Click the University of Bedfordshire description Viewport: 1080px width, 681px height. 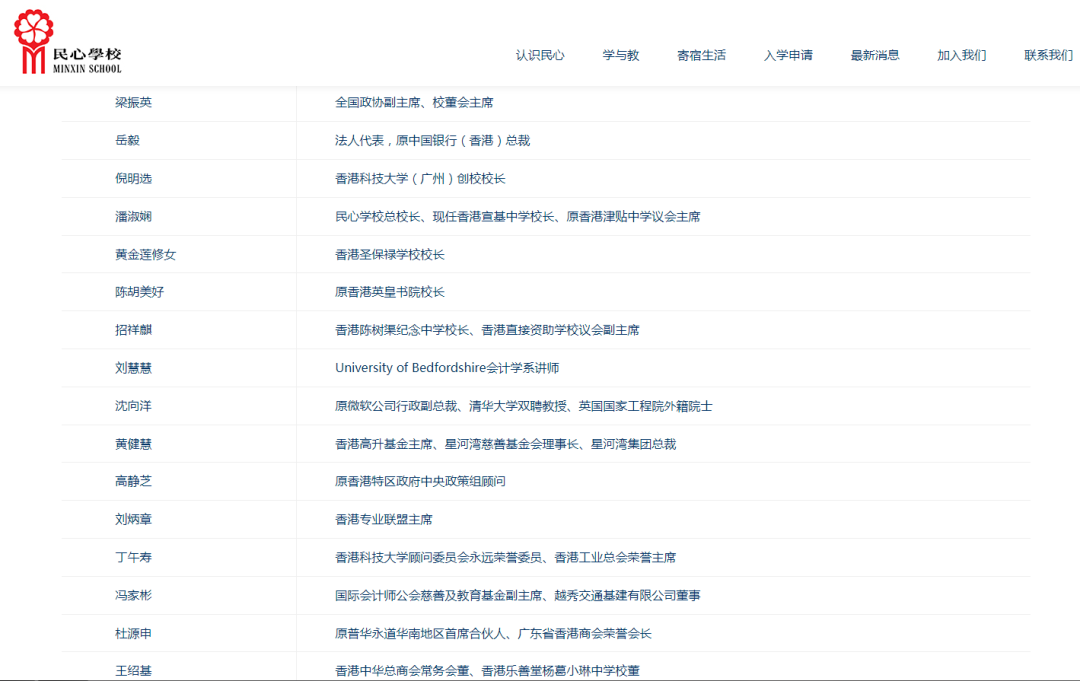(x=447, y=368)
